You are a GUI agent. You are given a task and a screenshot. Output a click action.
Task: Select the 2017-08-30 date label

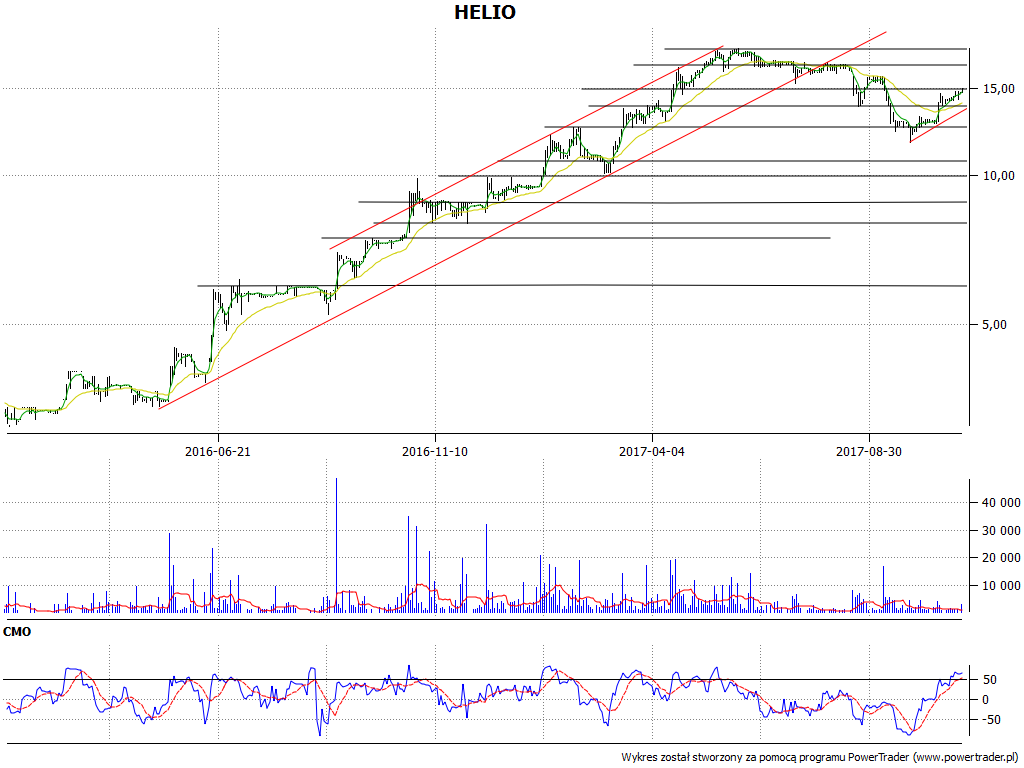869,451
